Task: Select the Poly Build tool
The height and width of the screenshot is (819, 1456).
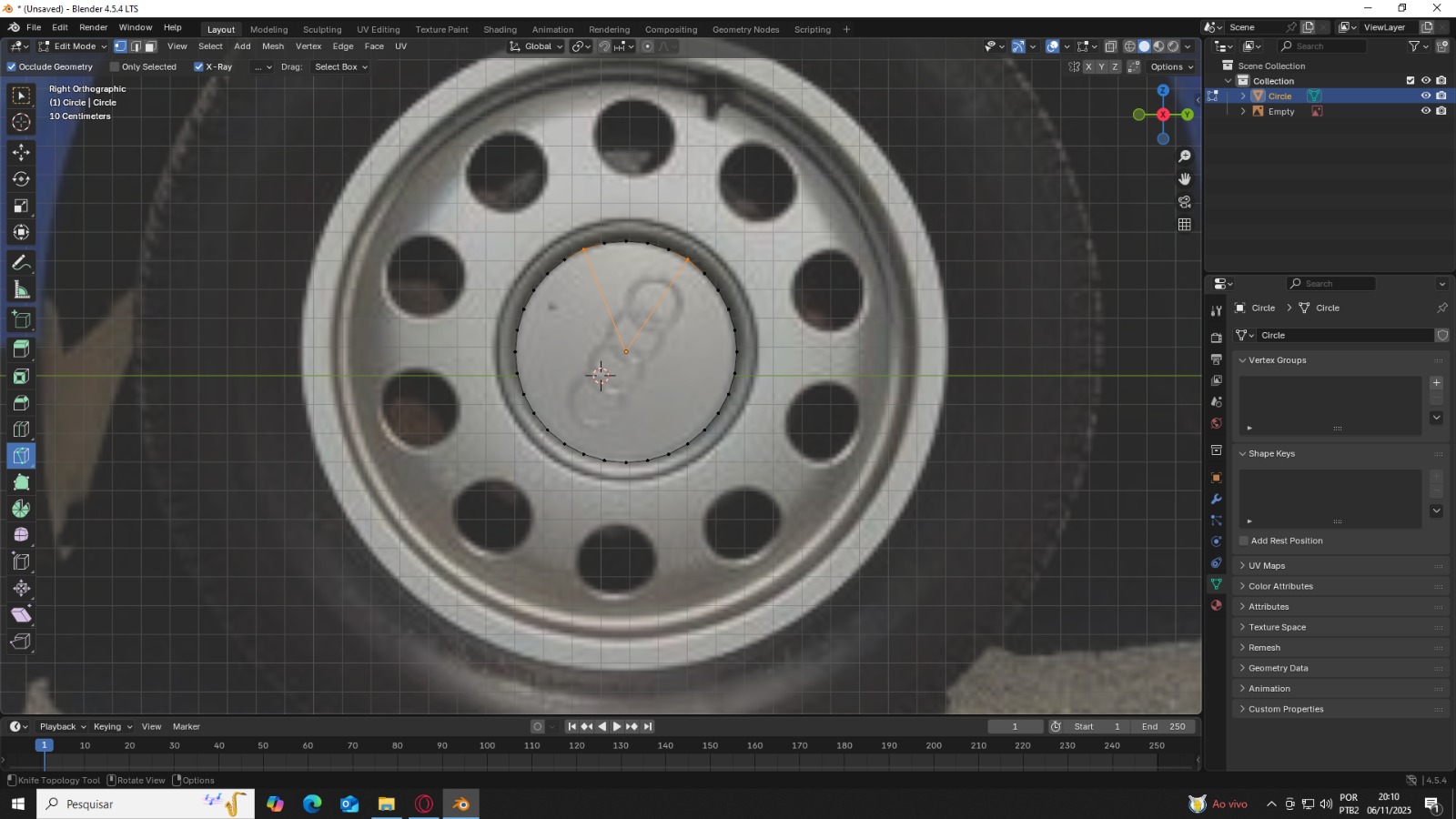Action: click(21, 482)
